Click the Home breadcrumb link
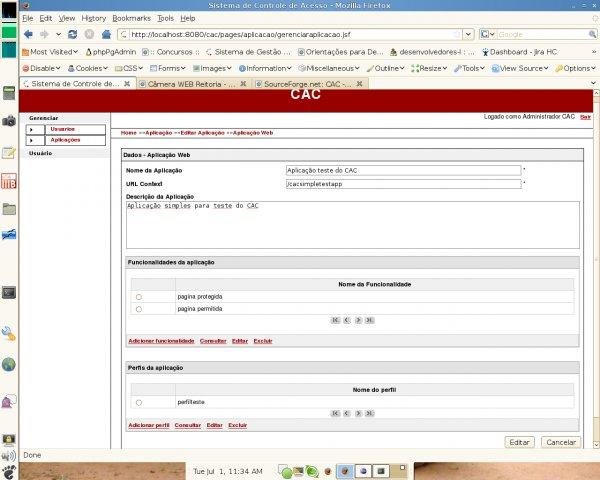 click(x=128, y=133)
